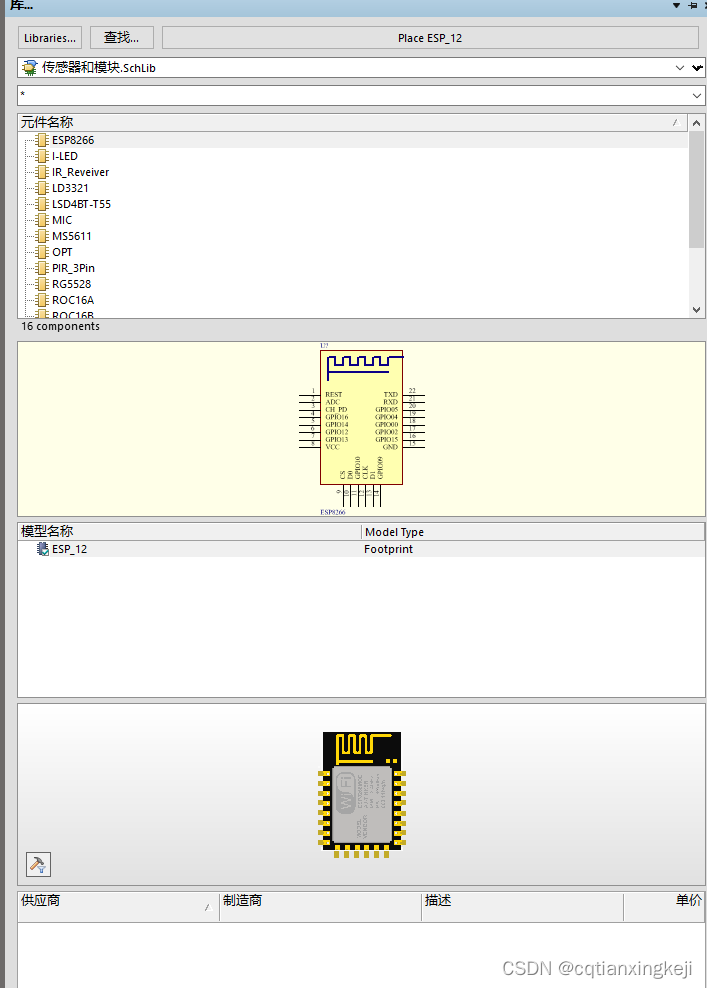Open the panel options dropdown triangle
The width and height of the screenshot is (707, 988).
676,5
